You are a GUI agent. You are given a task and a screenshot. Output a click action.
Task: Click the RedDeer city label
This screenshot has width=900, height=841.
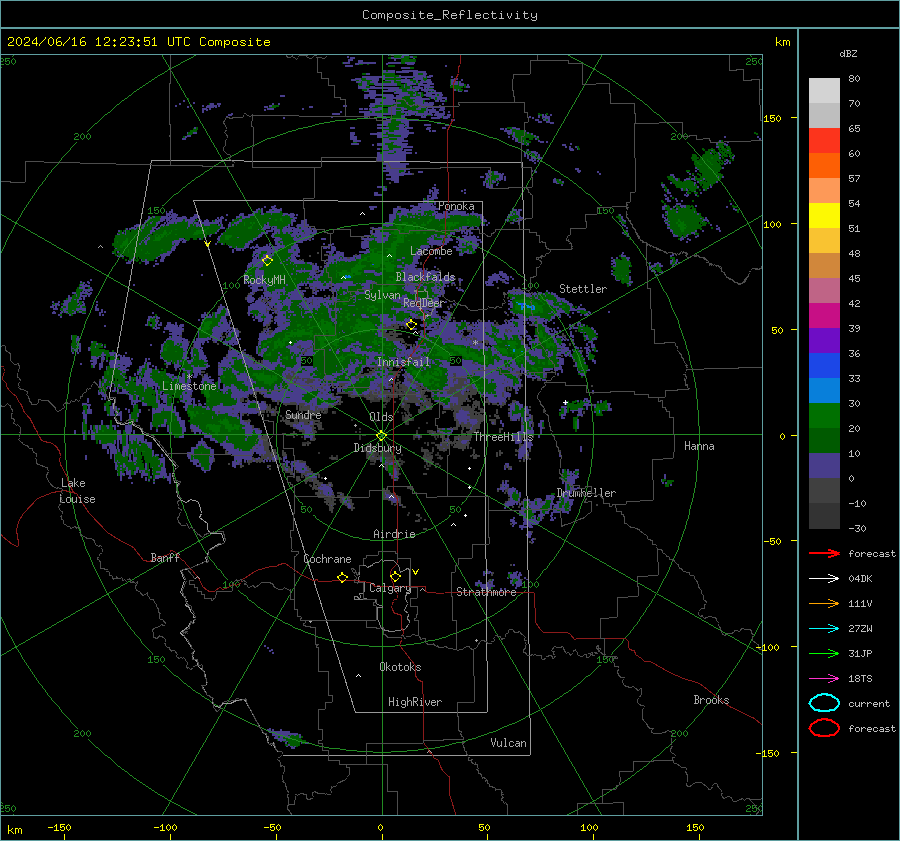click(423, 303)
